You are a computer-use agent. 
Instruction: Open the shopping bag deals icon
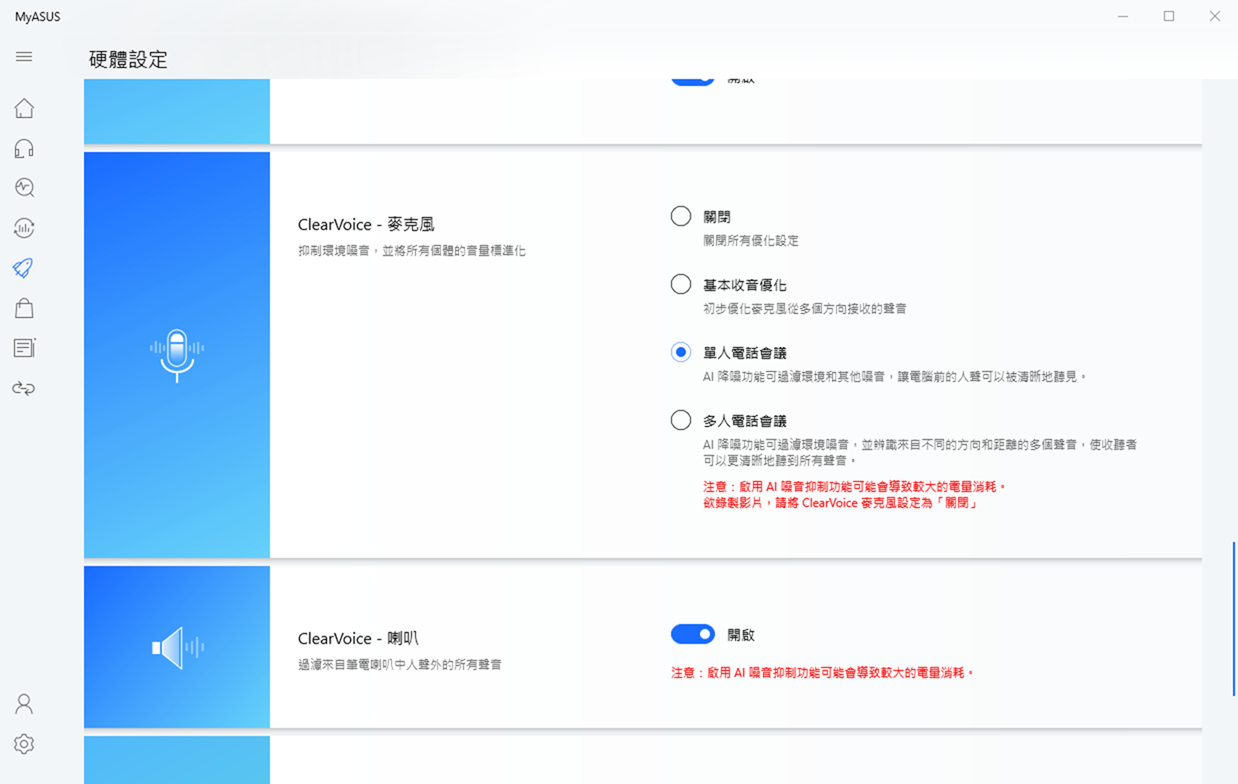pyautogui.click(x=24, y=308)
